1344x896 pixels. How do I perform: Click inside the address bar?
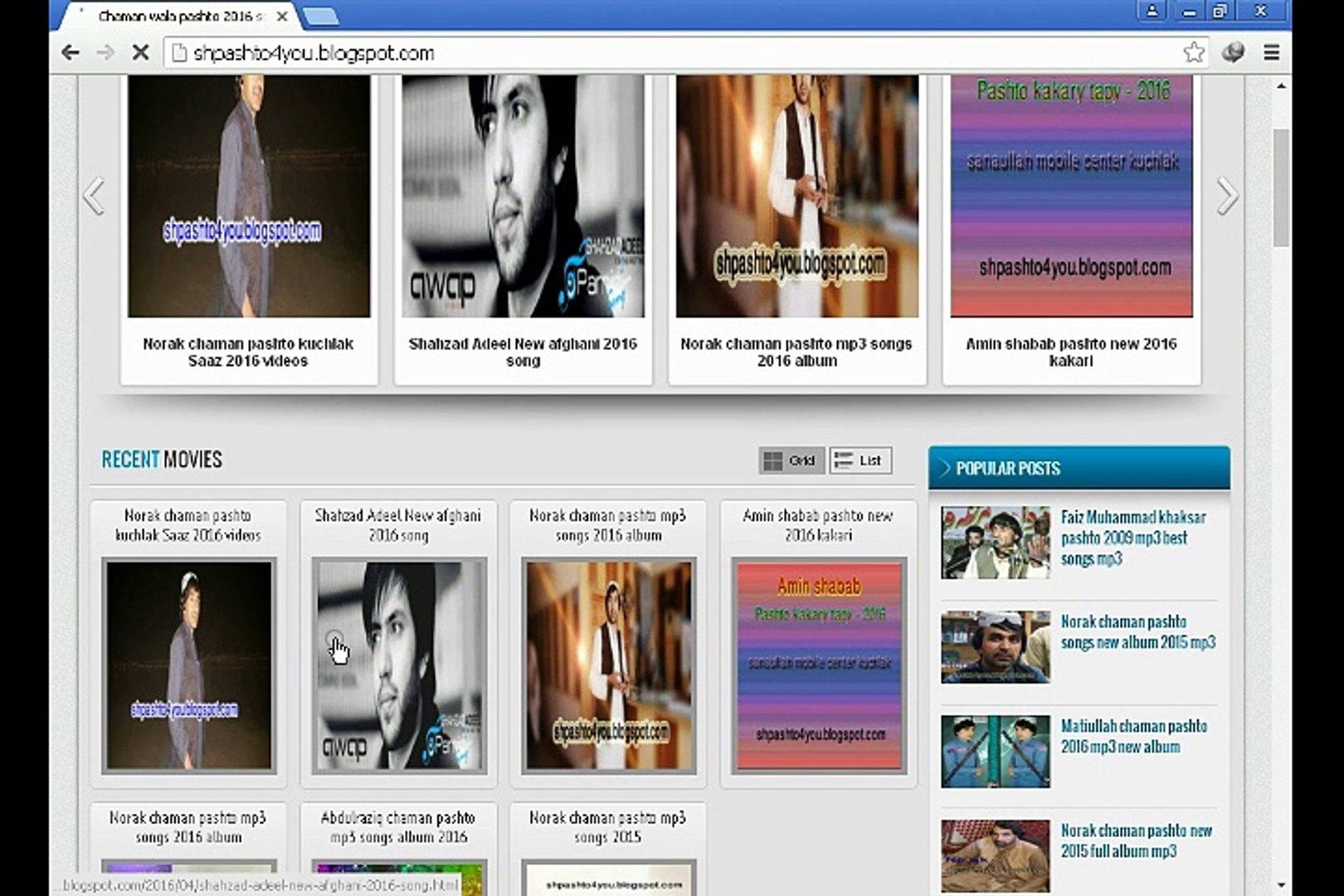[x=581, y=52]
